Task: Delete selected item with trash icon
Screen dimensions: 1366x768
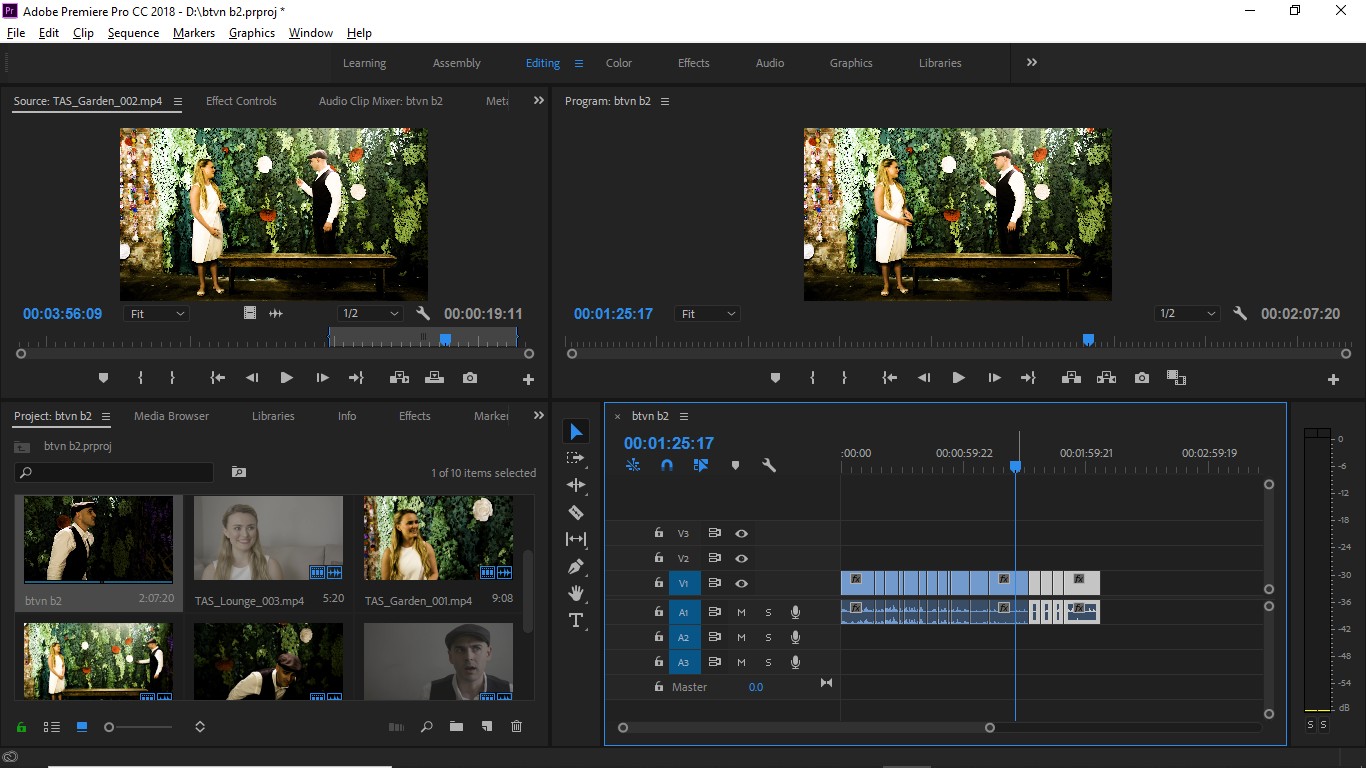Action: pyautogui.click(x=517, y=727)
